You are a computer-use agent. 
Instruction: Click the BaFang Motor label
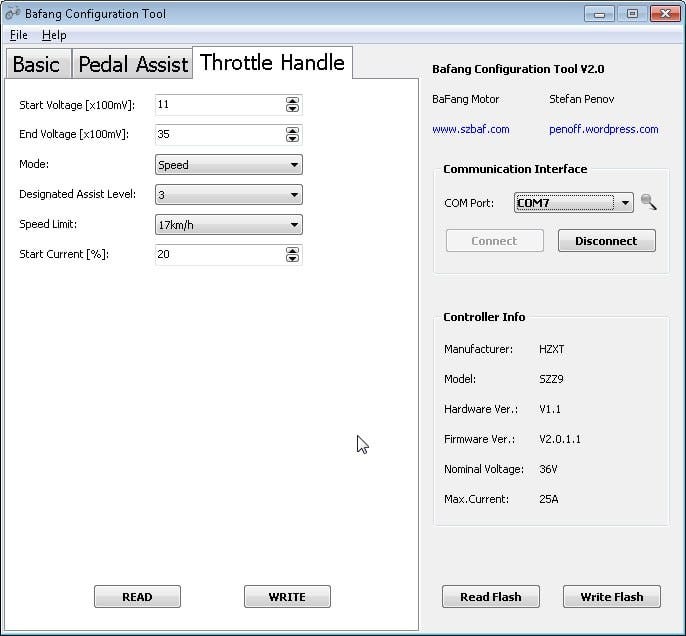point(466,99)
